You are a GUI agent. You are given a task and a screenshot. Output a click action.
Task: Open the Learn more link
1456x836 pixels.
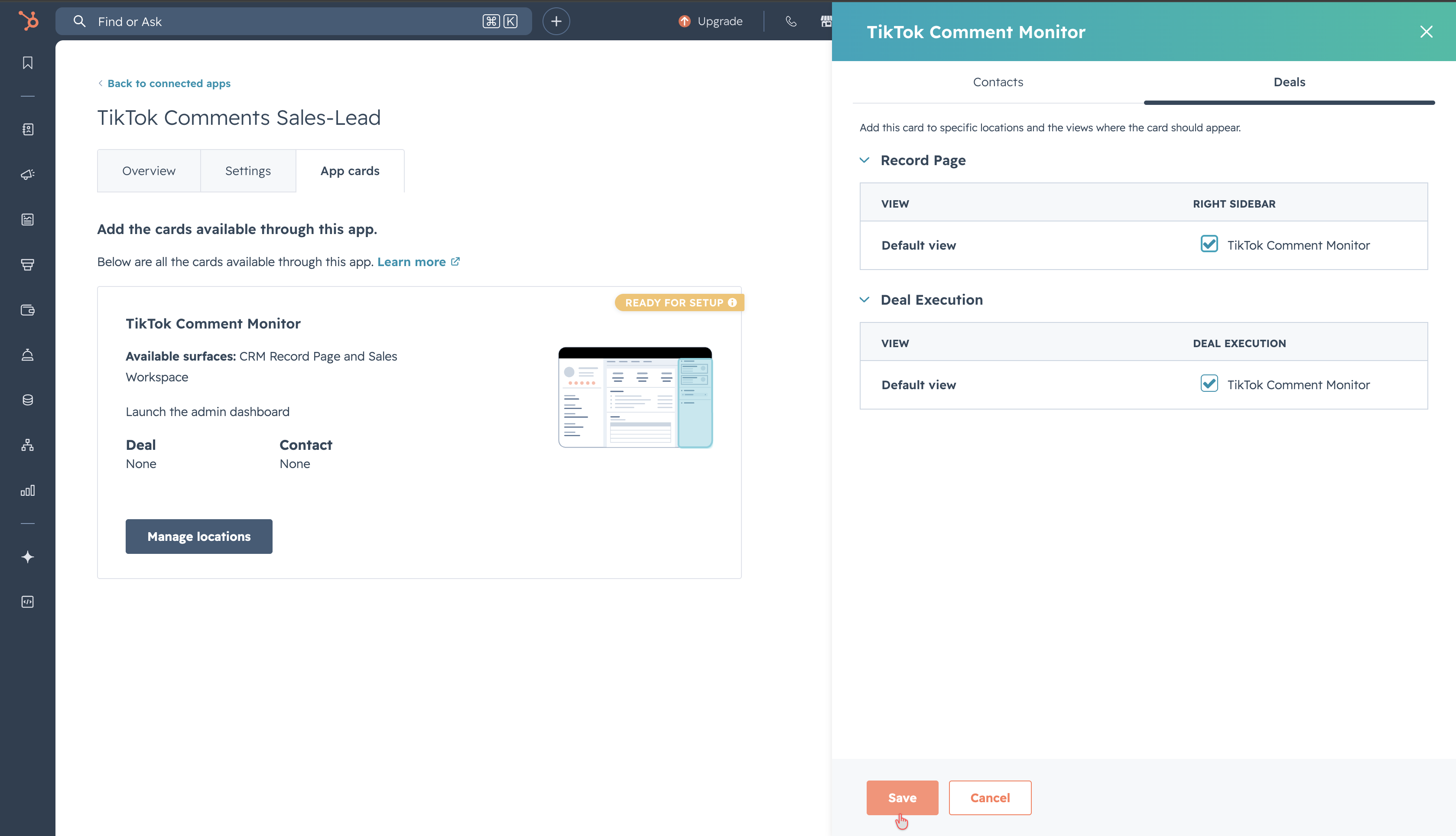[412, 262]
